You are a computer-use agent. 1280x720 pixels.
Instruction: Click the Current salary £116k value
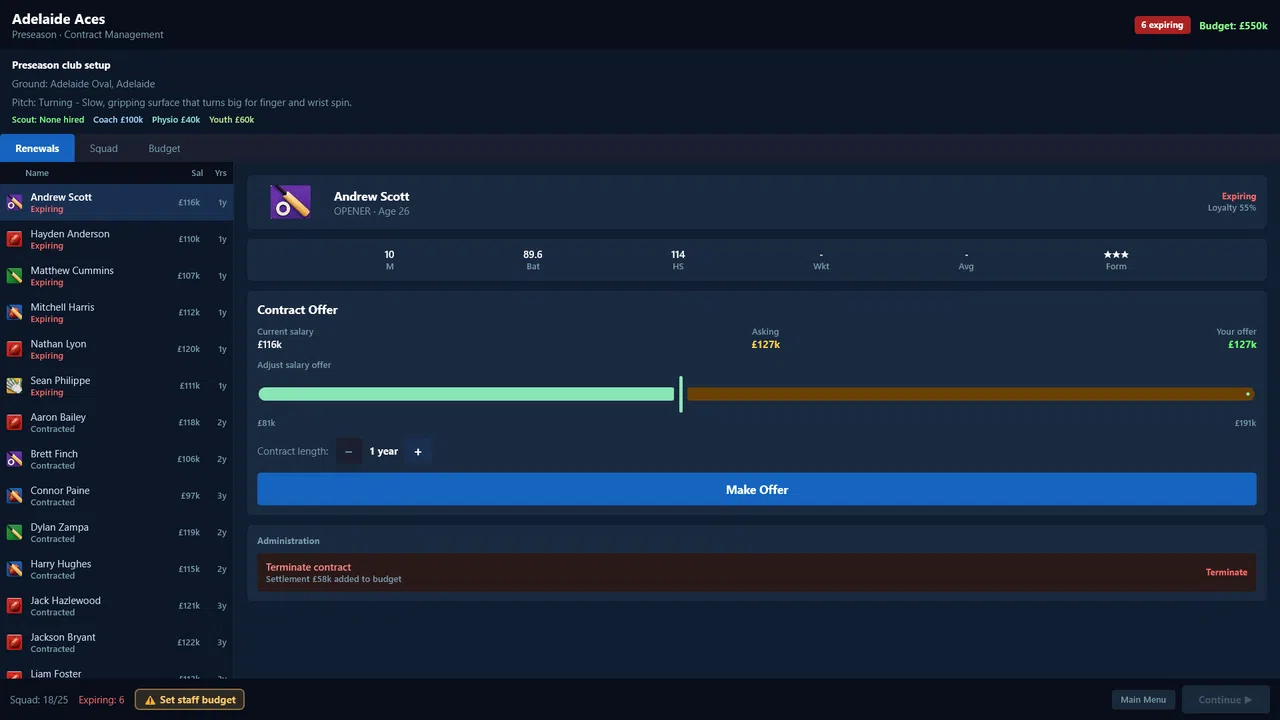click(269, 345)
